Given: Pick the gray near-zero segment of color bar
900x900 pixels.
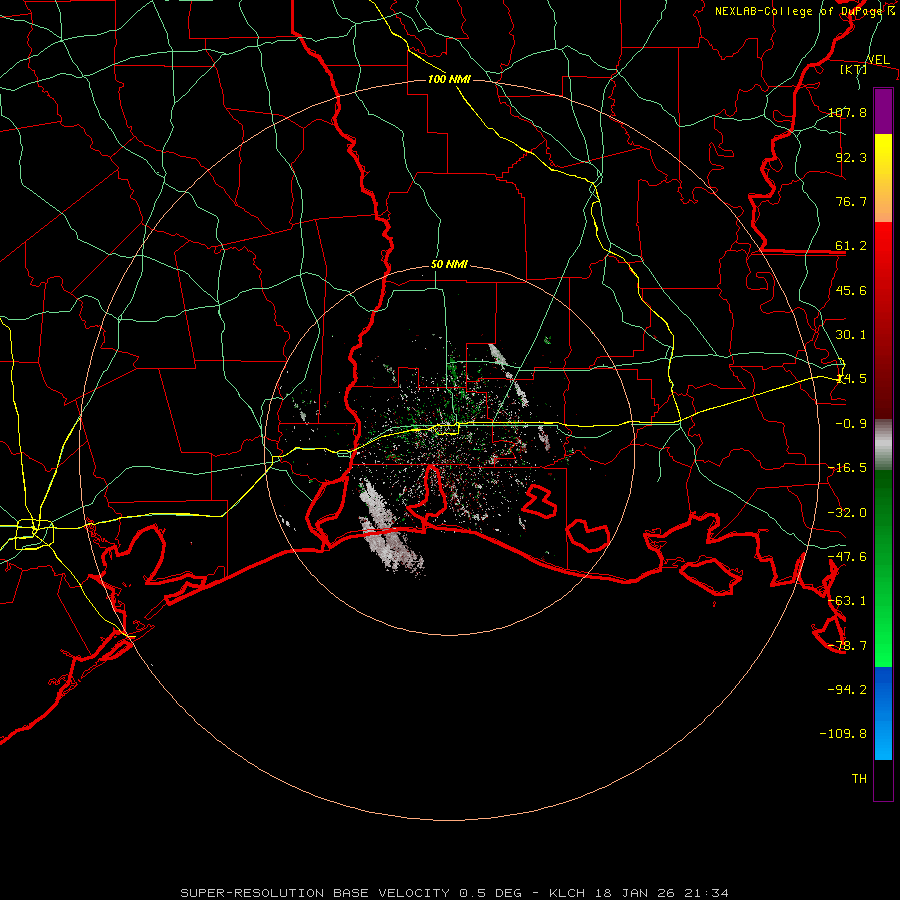Looking at the screenshot, I should tap(883, 445).
